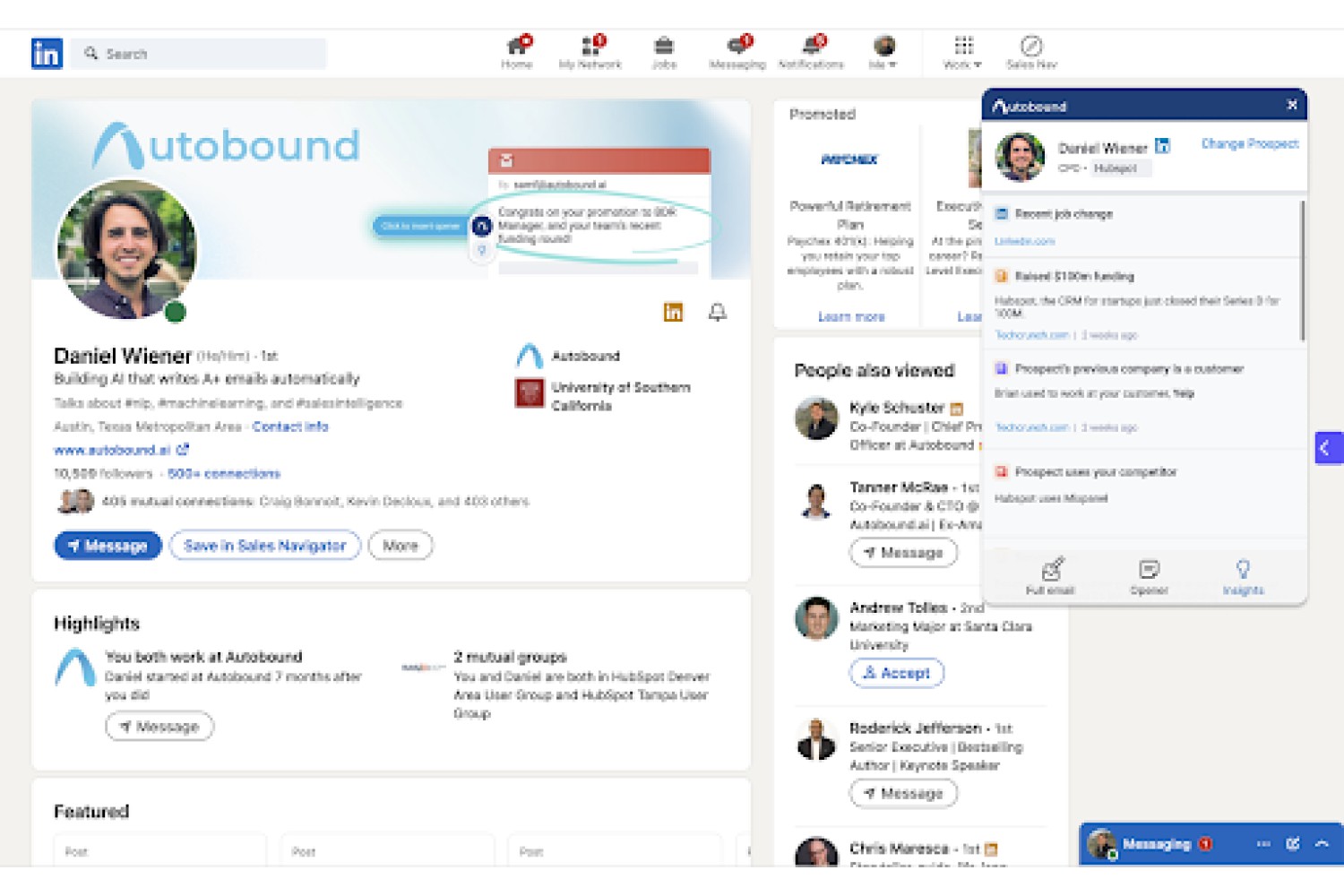Open www.autobound.ai website link

coord(121,450)
